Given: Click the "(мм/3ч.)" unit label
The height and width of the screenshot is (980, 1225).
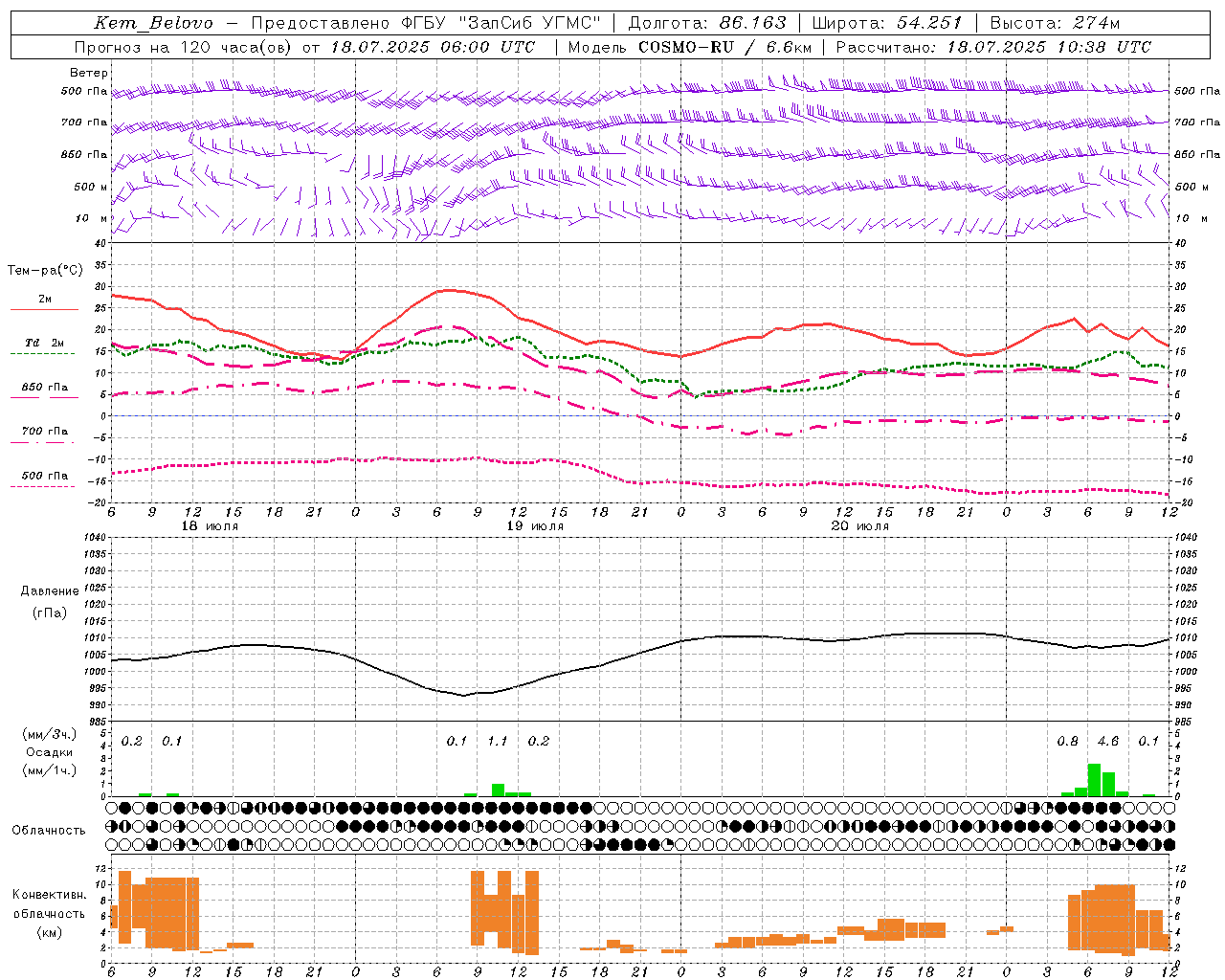Looking at the screenshot, I should click(50, 734).
